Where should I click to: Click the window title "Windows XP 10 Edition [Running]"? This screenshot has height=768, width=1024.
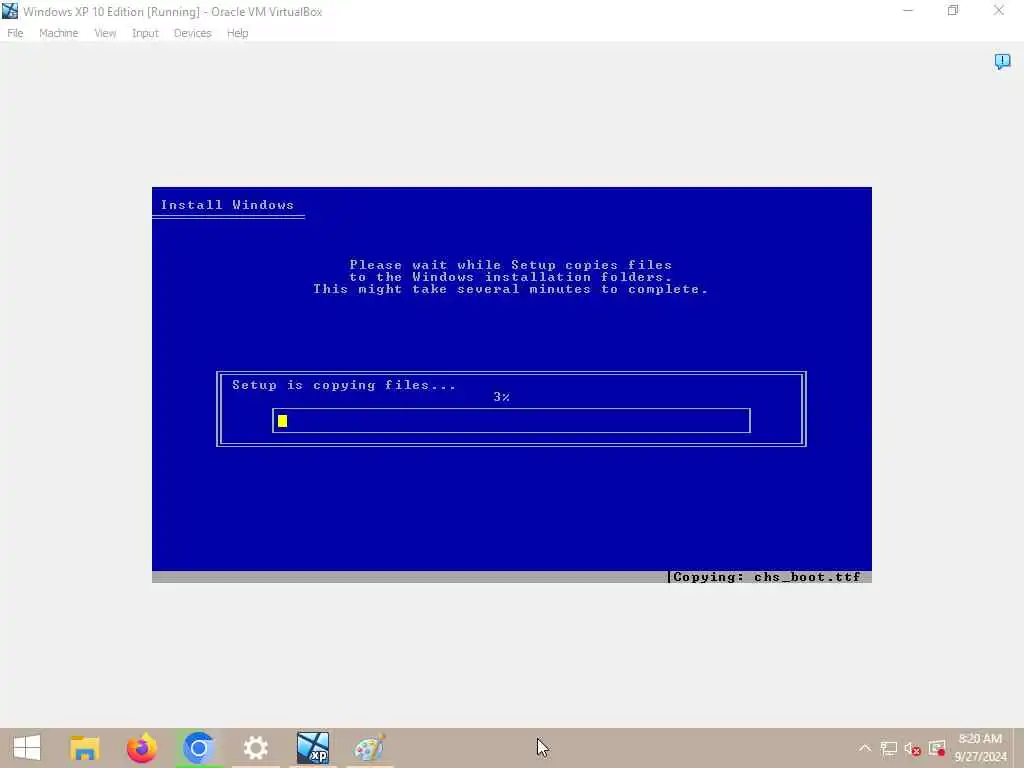111,12
